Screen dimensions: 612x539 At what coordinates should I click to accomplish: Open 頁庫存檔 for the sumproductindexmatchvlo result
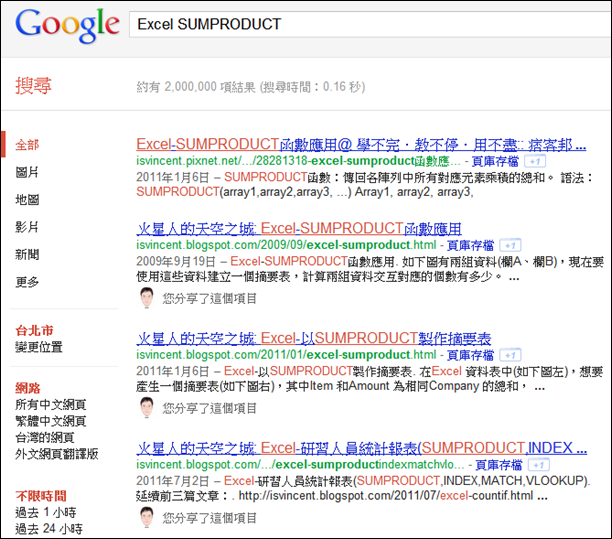499,464
